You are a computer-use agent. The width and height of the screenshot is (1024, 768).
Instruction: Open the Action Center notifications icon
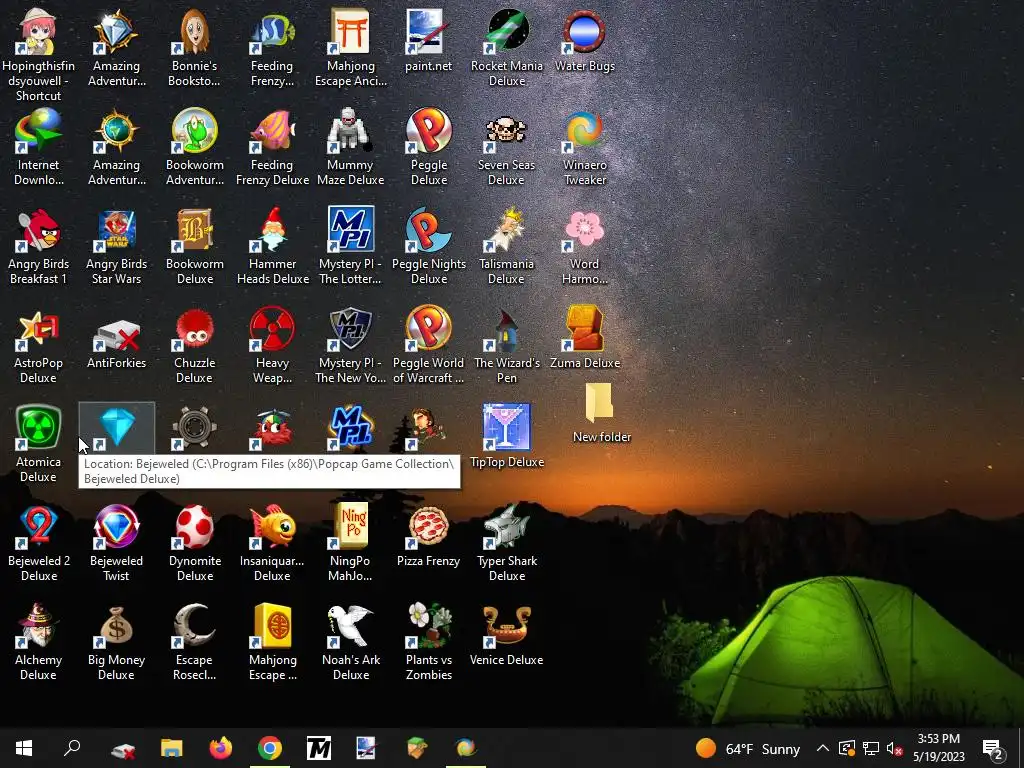pyautogui.click(x=993, y=748)
